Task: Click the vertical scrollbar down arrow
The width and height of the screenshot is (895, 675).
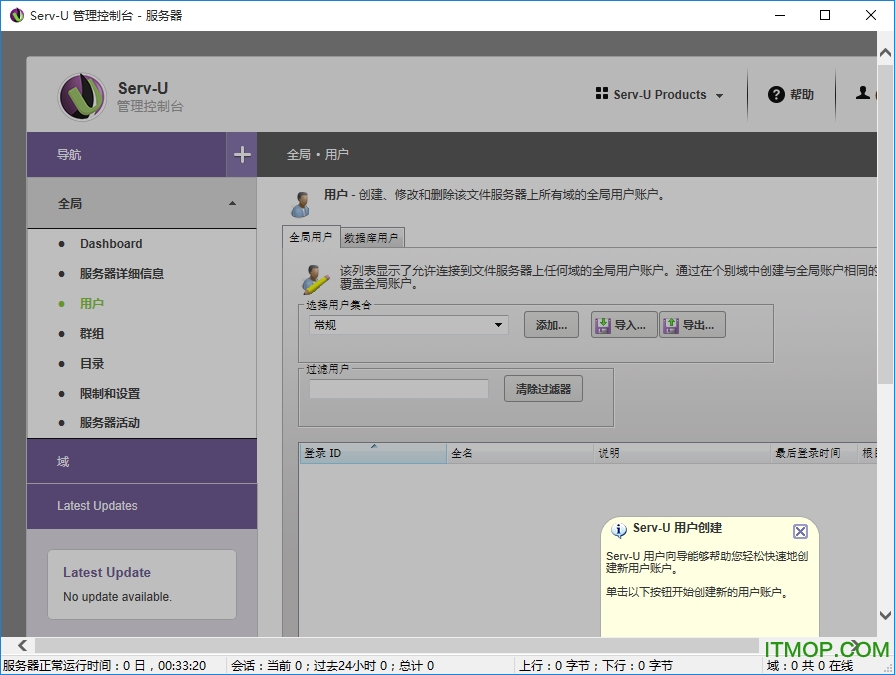Action: pos(885,615)
